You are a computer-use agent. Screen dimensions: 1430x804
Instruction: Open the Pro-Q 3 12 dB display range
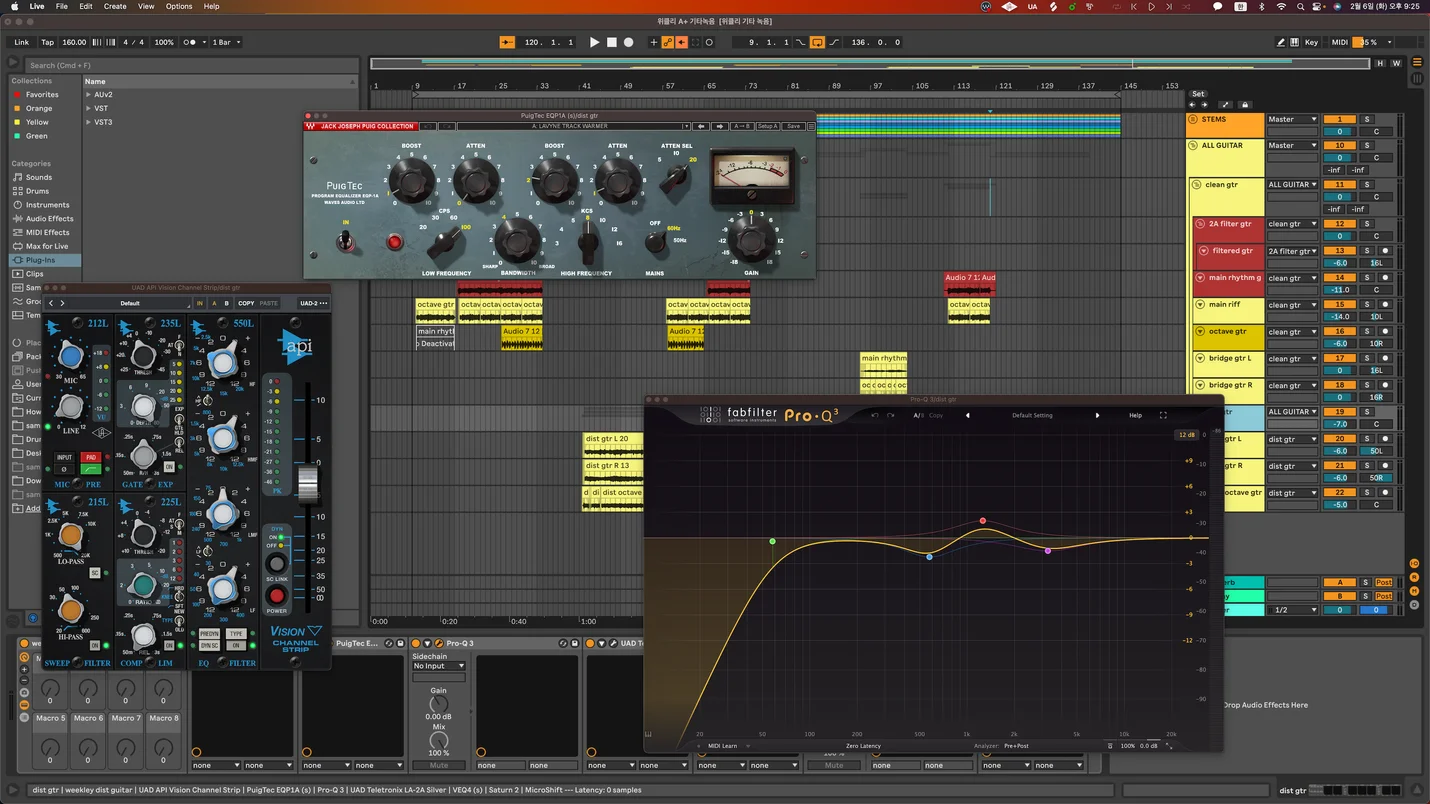pyautogui.click(x=1186, y=435)
